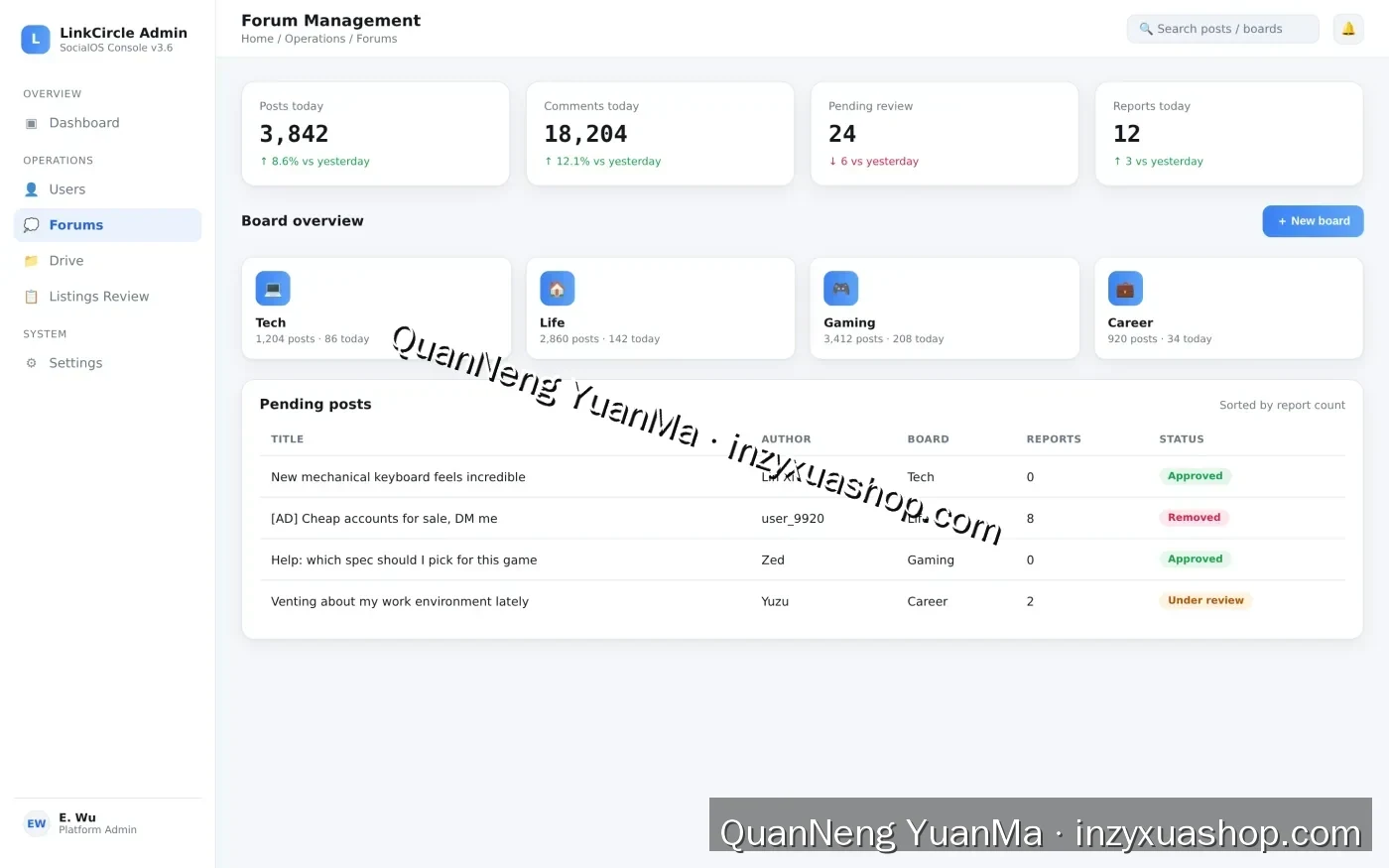Open post 'Help: which spec should I pick'

(x=404, y=560)
